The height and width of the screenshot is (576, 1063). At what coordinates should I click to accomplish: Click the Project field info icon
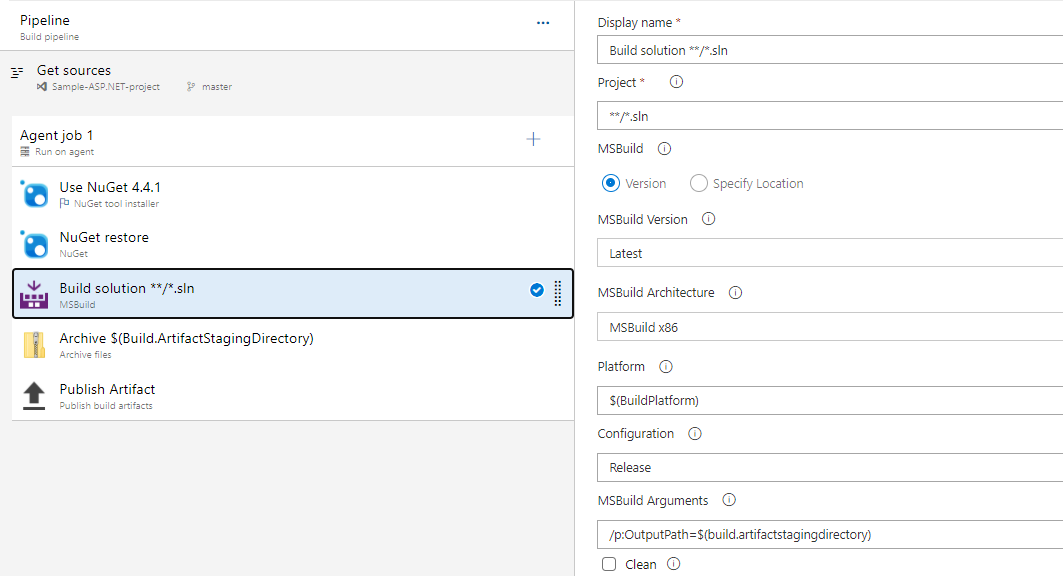pyautogui.click(x=676, y=82)
